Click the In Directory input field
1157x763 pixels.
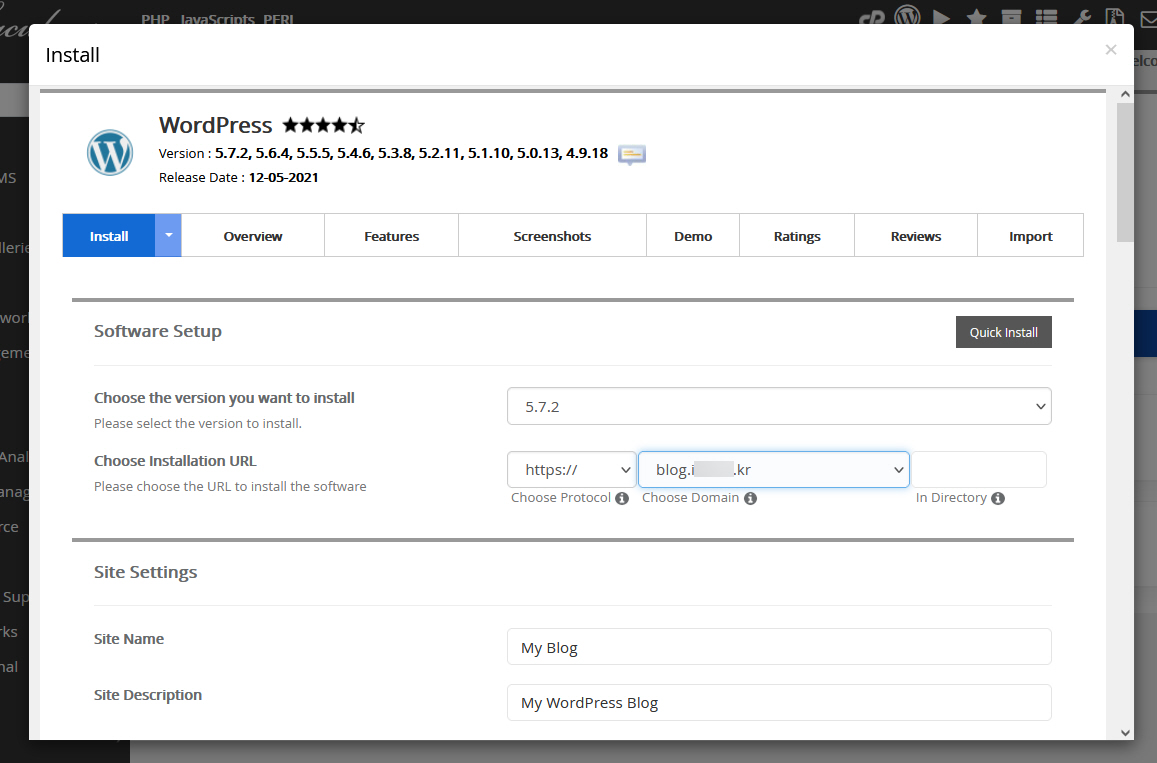(978, 469)
